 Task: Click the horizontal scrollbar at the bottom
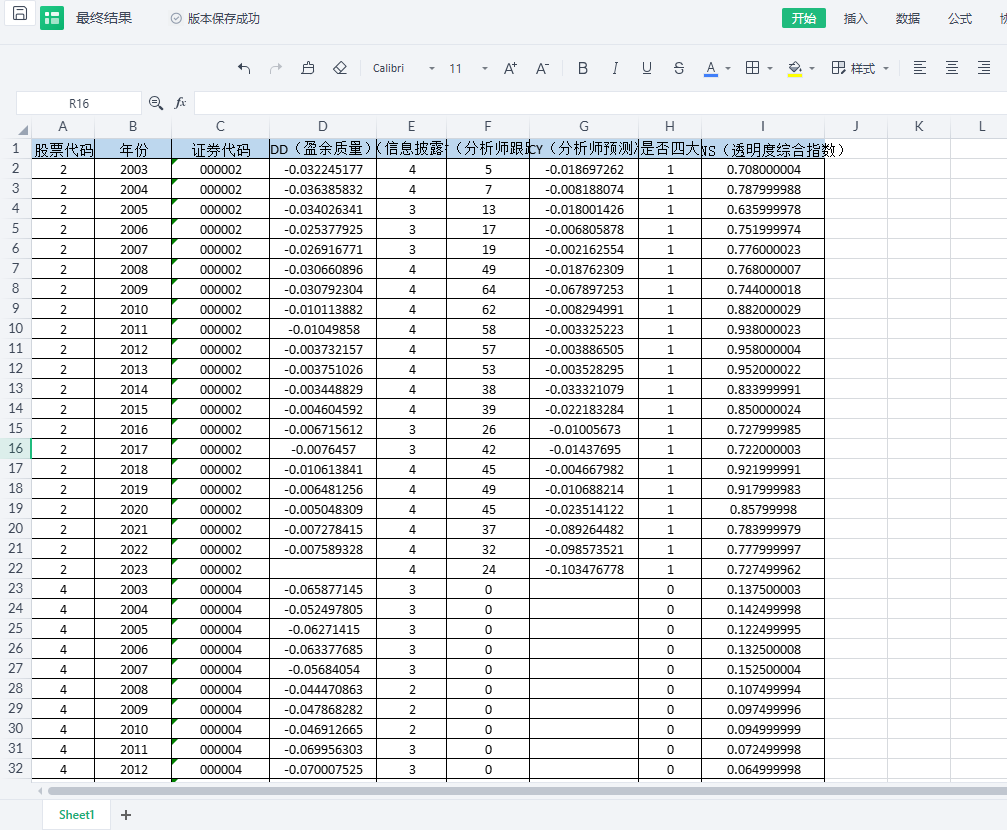click(527, 791)
